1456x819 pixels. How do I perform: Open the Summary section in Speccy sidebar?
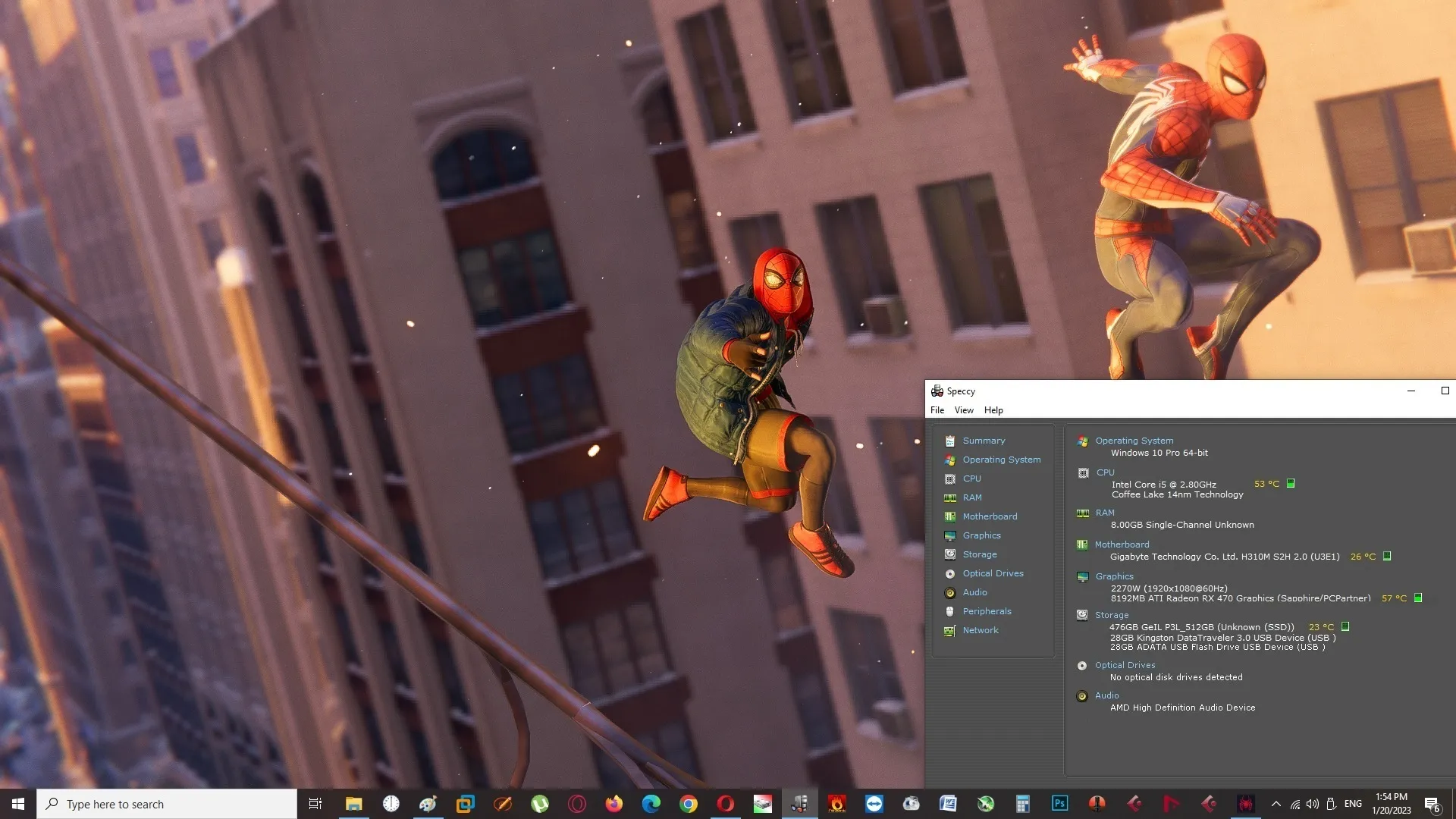click(984, 441)
